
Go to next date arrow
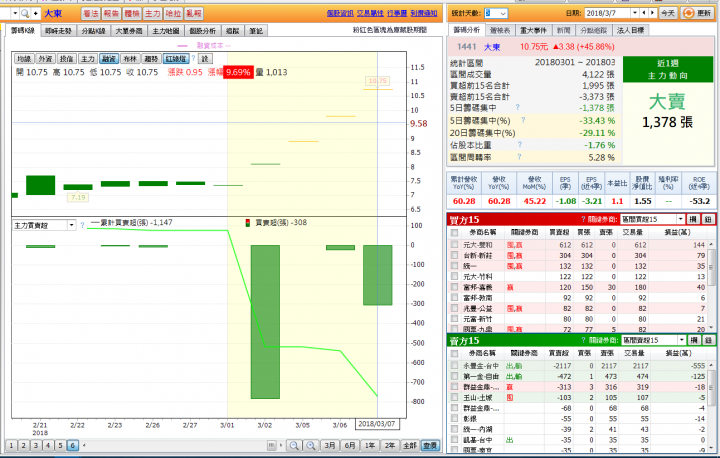[x=652, y=13]
